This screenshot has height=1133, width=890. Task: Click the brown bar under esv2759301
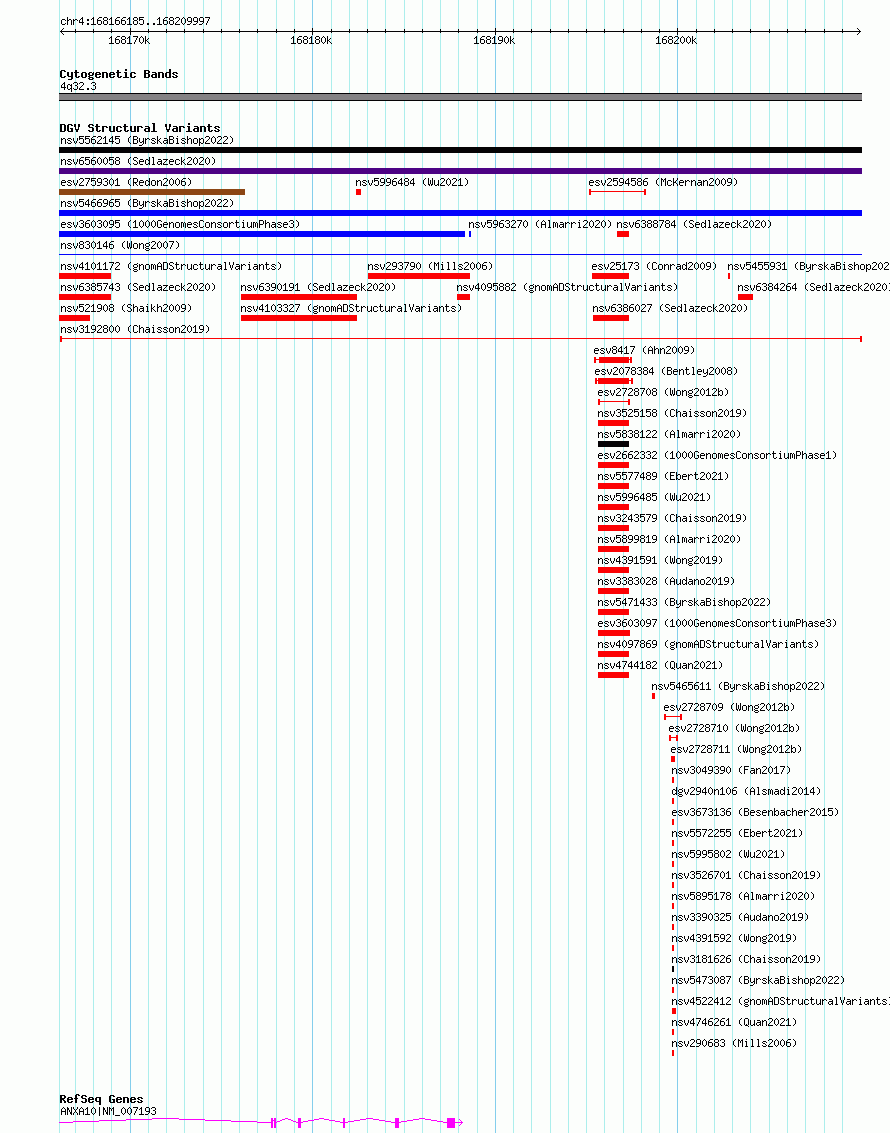(x=152, y=191)
